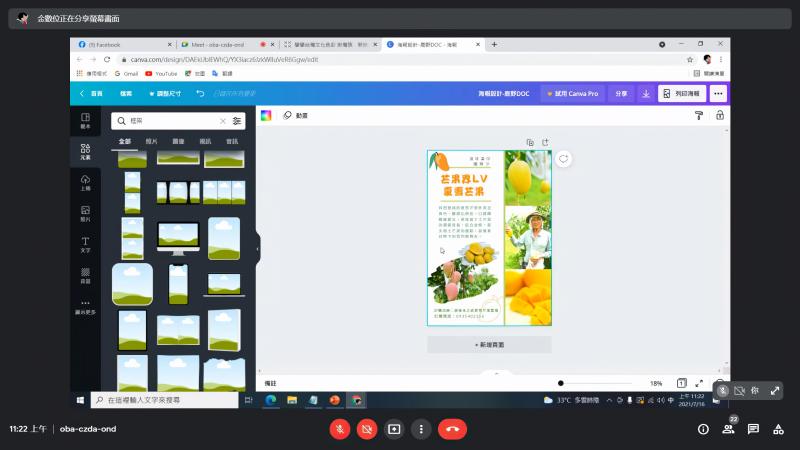Choose the smartphone frame thumbnail
This screenshot has width=800, height=450.
tap(178, 284)
